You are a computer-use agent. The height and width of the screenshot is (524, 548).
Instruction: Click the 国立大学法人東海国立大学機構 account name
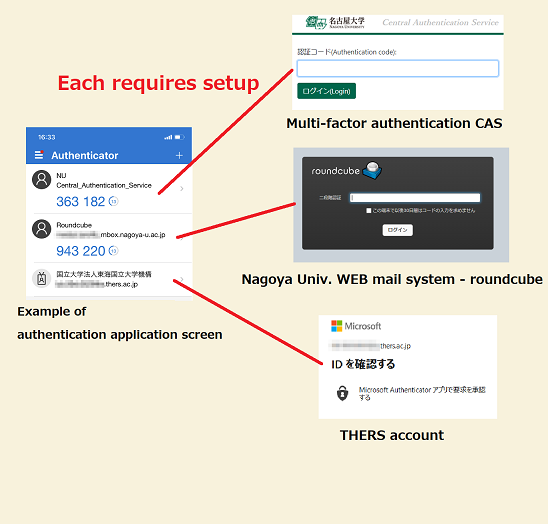coord(104,274)
